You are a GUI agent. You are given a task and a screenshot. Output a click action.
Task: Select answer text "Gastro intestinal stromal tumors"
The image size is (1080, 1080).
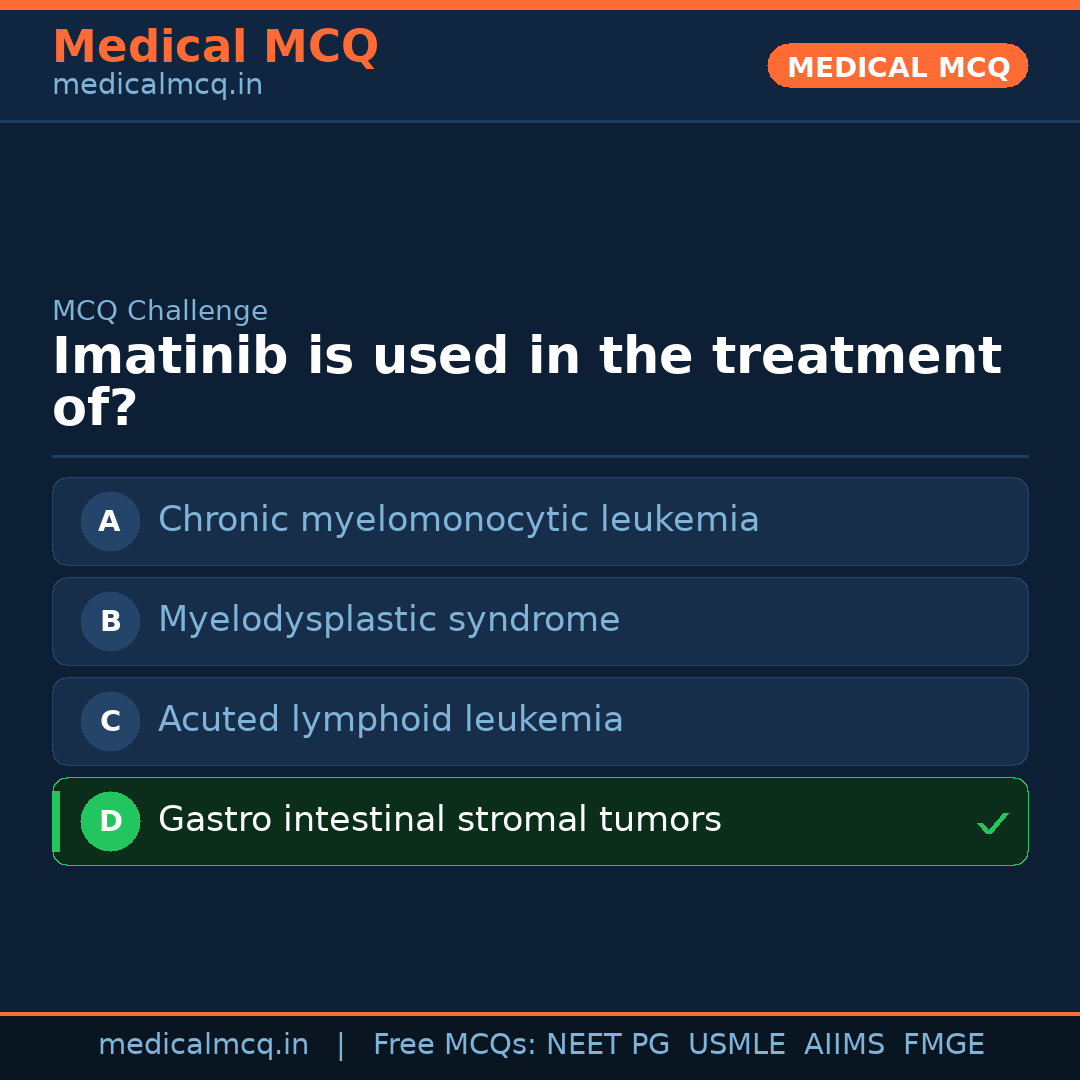pos(439,820)
